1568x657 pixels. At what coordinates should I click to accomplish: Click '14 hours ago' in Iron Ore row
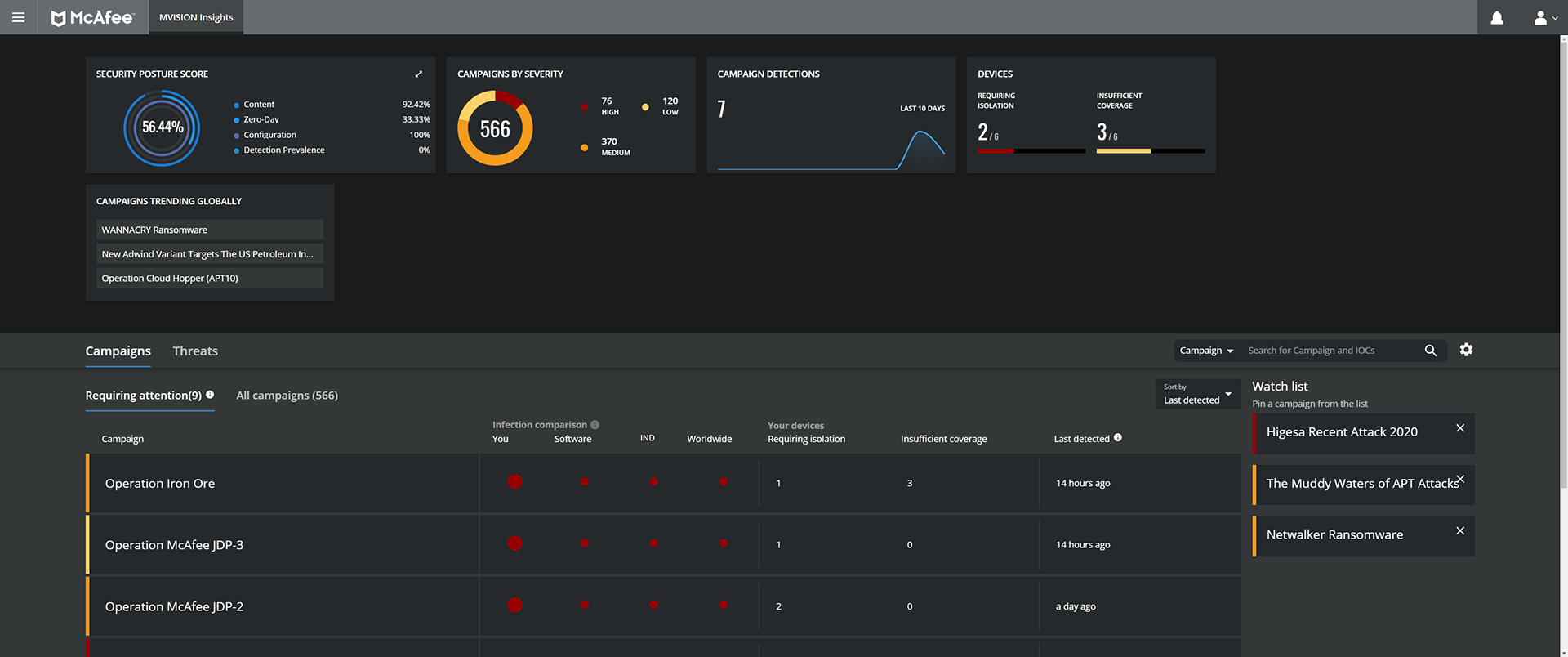[1083, 483]
